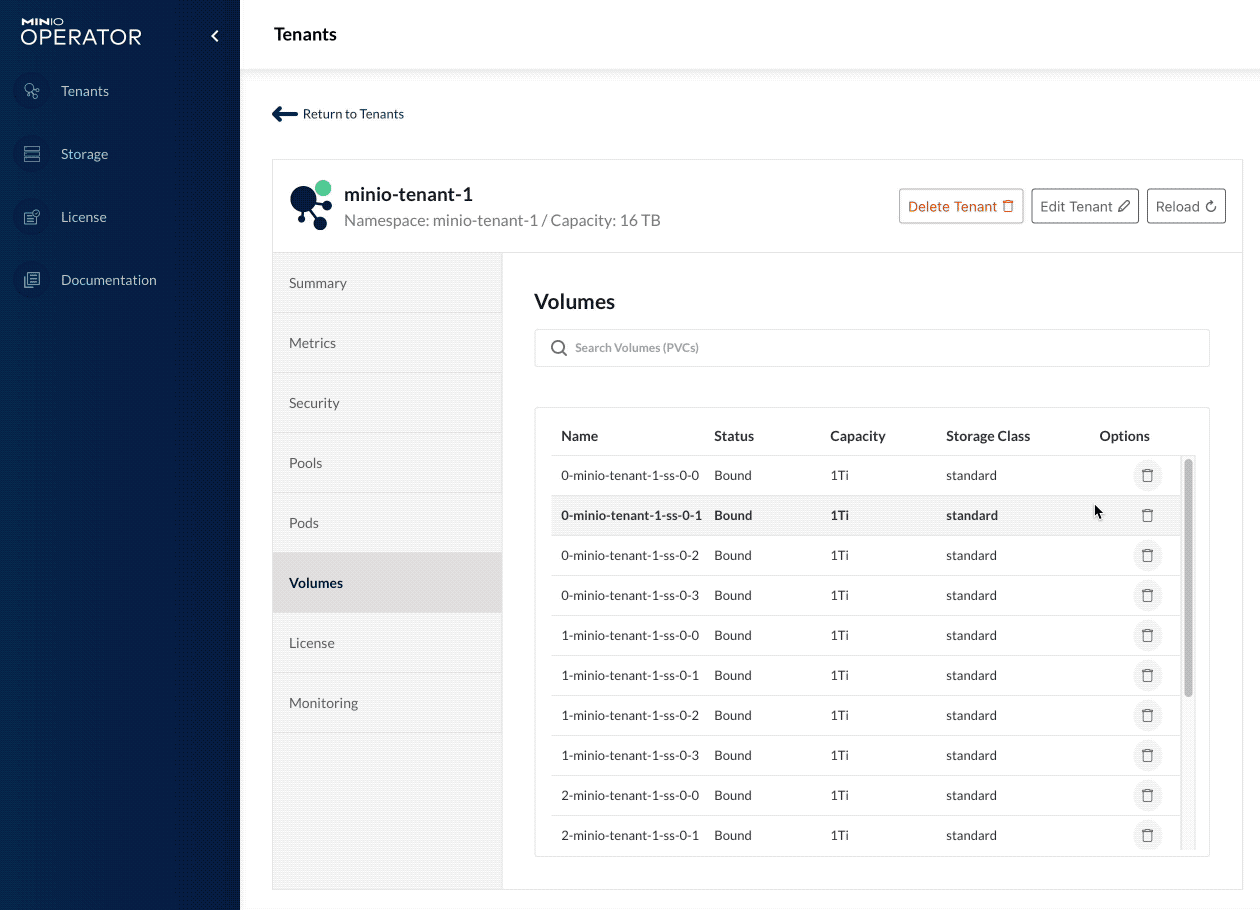Open Storage in the left sidebar
1260x910 pixels.
click(84, 154)
